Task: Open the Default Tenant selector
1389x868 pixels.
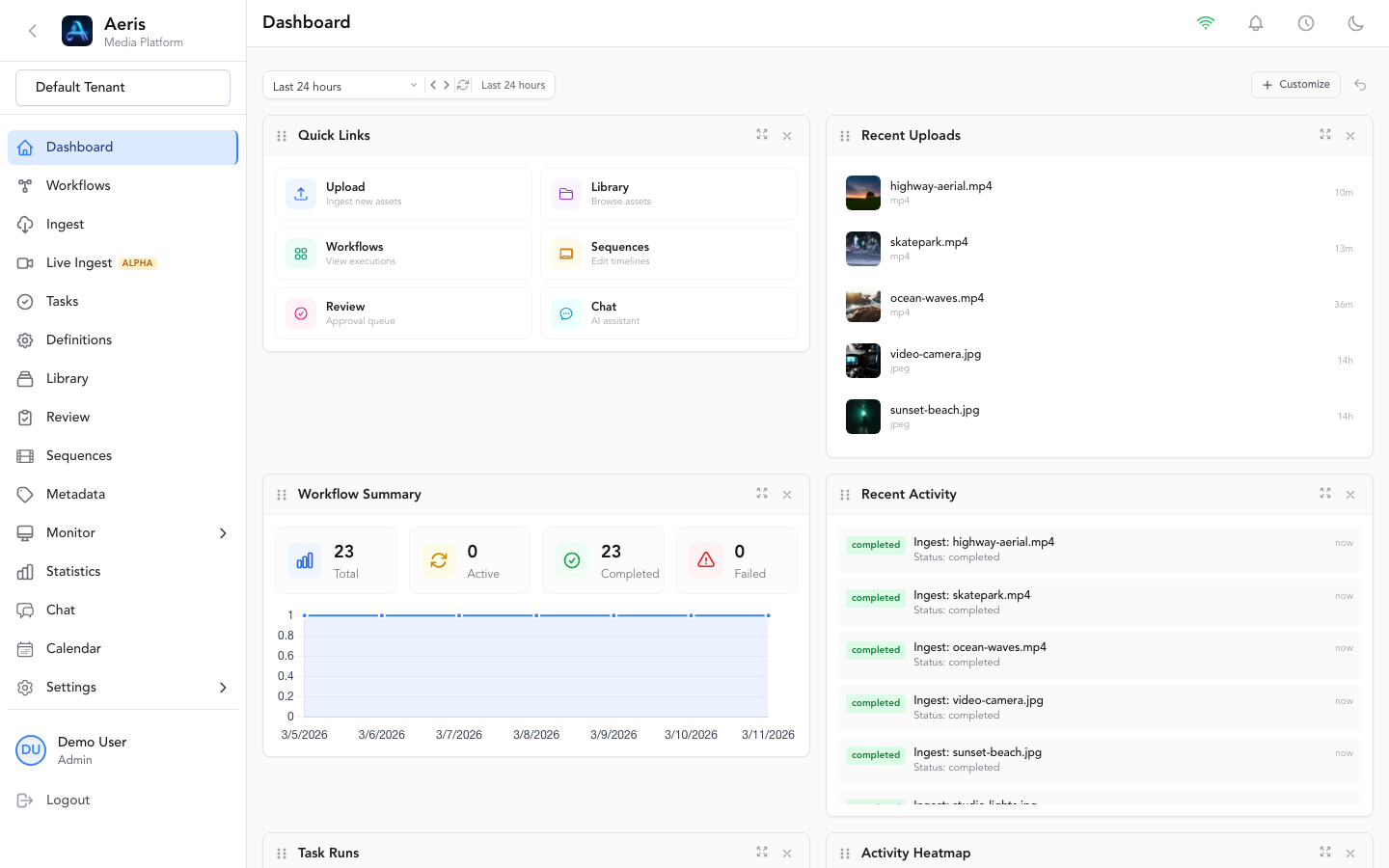Action: pos(123,88)
